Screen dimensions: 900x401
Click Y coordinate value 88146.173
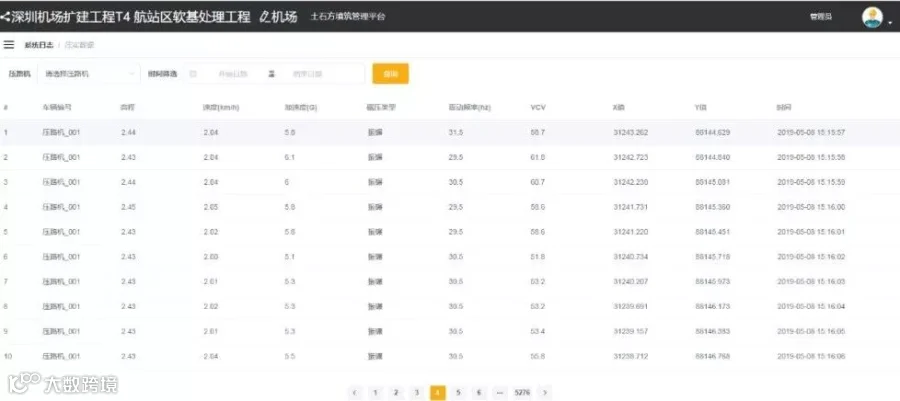pyautogui.click(x=712, y=306)
